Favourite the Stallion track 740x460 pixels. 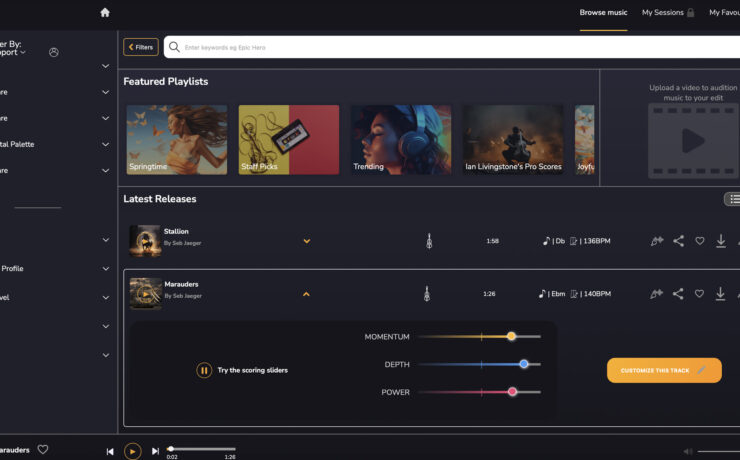[699, 241]
